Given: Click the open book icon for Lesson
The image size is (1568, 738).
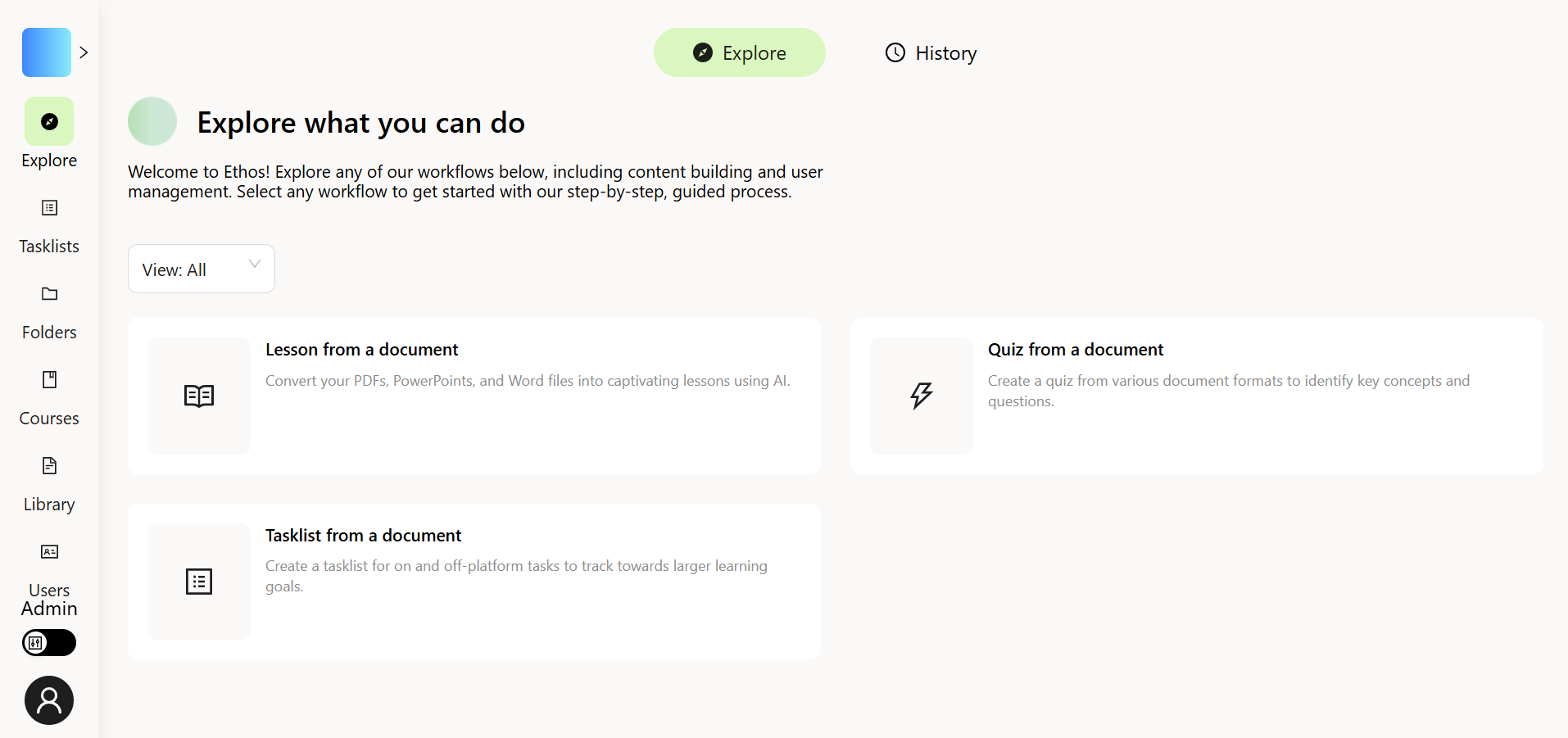Looking at the screenshot, I should 199,396.
